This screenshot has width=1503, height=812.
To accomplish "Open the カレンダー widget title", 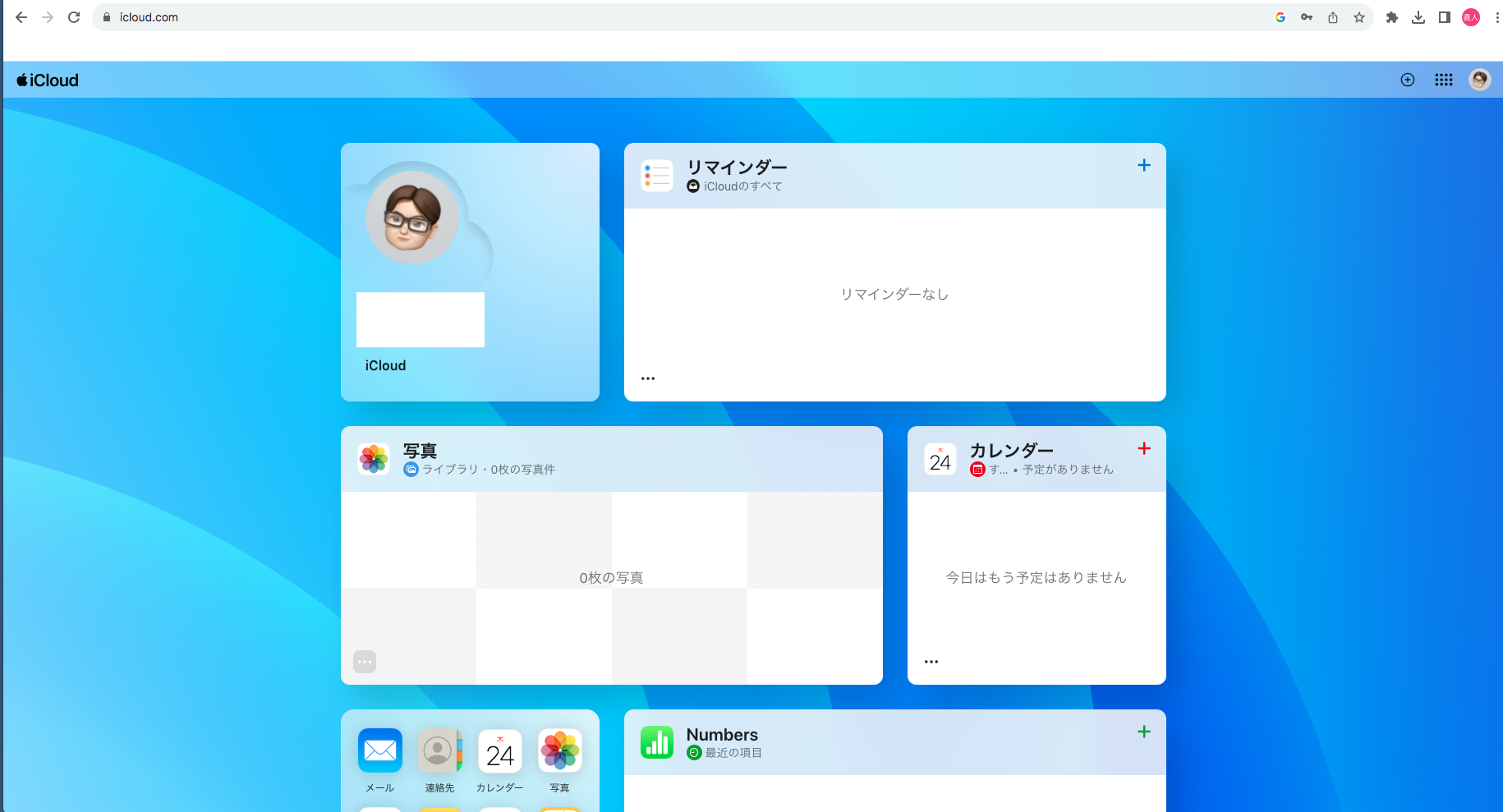I will click(1011, 450).
